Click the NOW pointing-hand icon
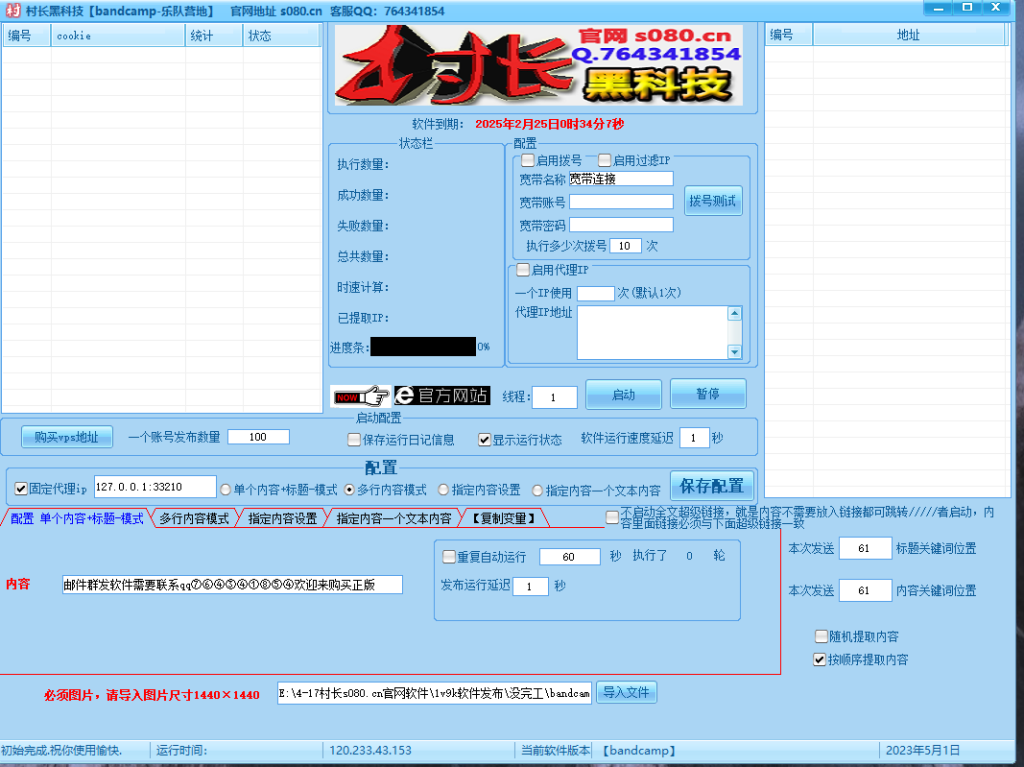This screenshot has width=1024, height=767. click(x=360, y=395)
